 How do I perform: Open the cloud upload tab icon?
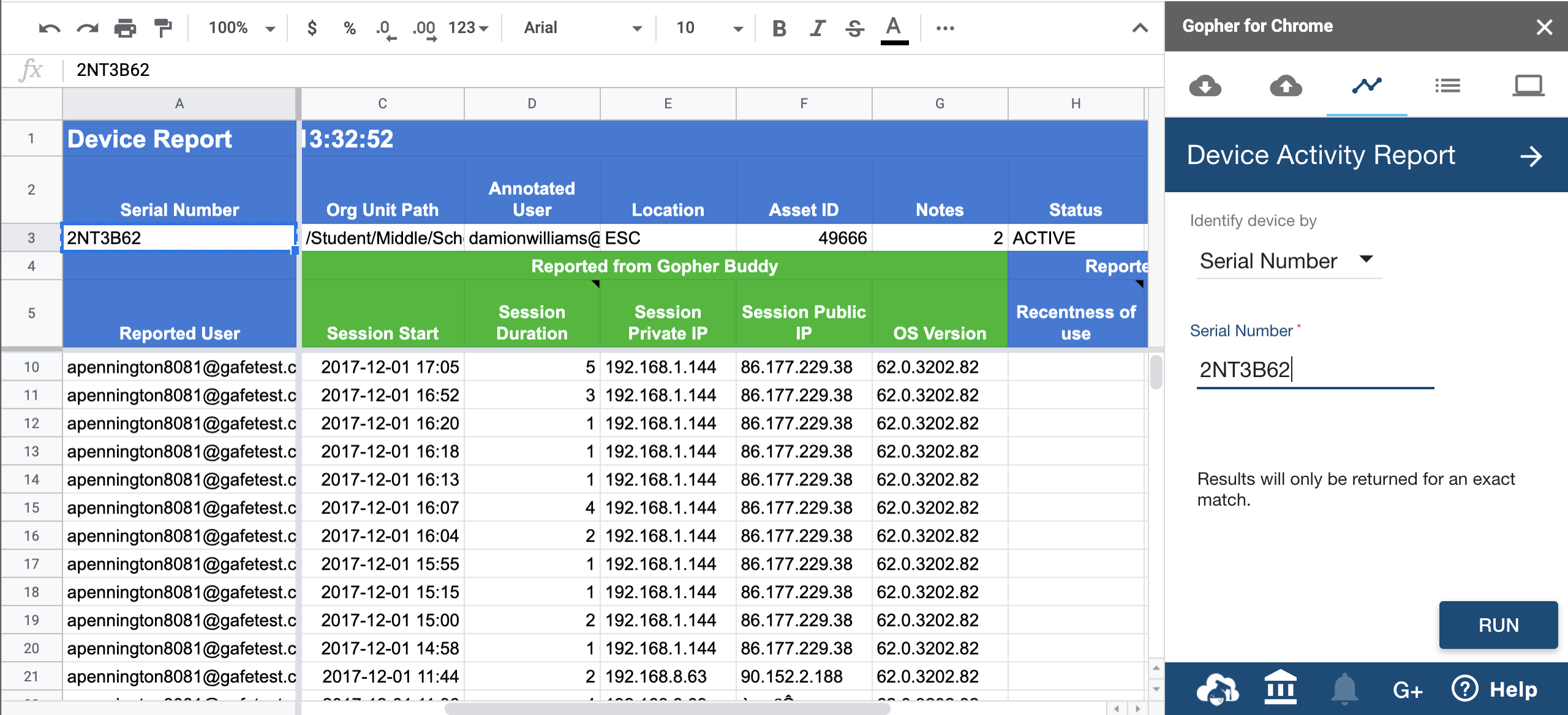point(1286,86)
